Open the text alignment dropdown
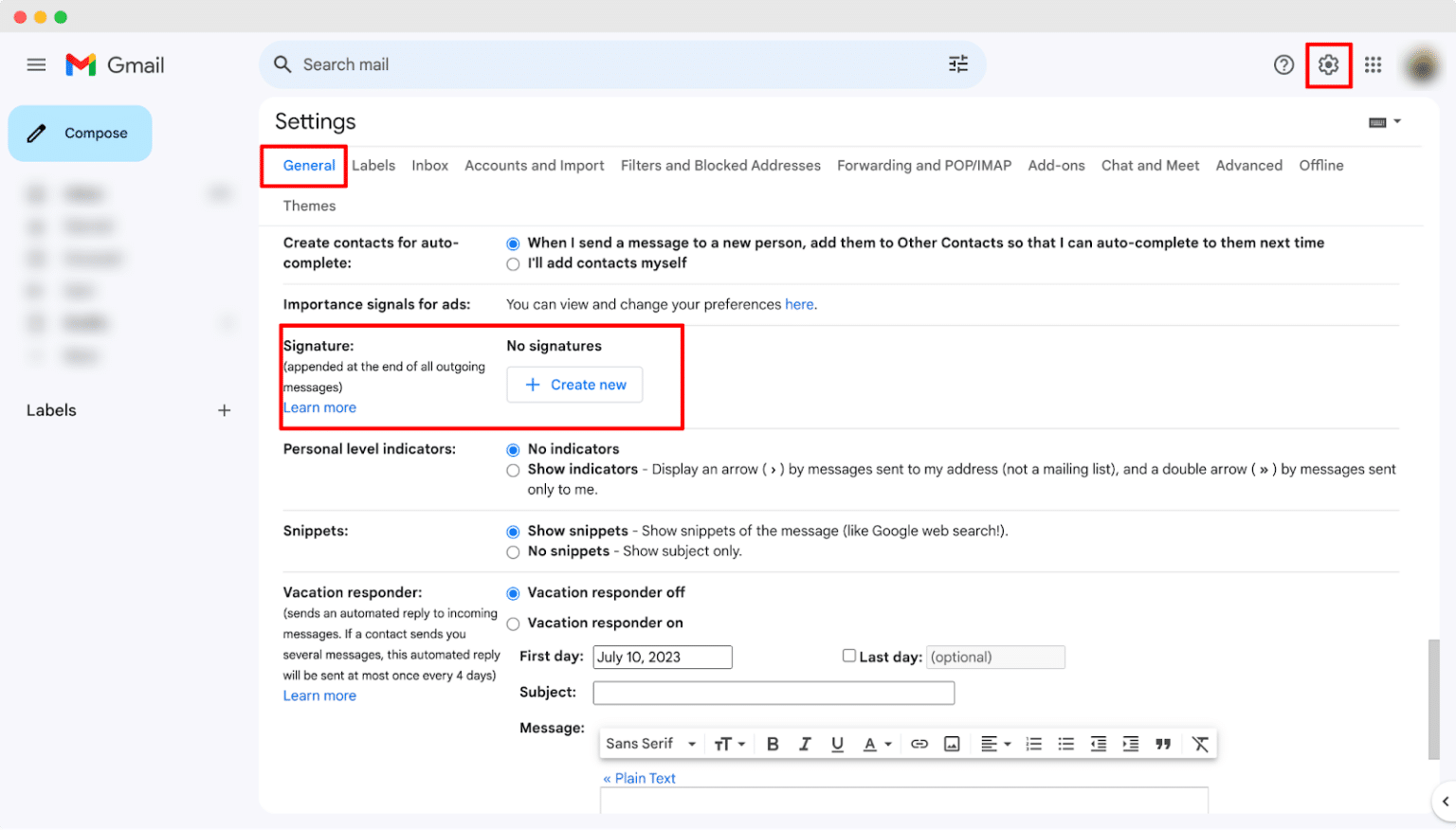This screenshot has width=1456, height=830. [995, 744]
